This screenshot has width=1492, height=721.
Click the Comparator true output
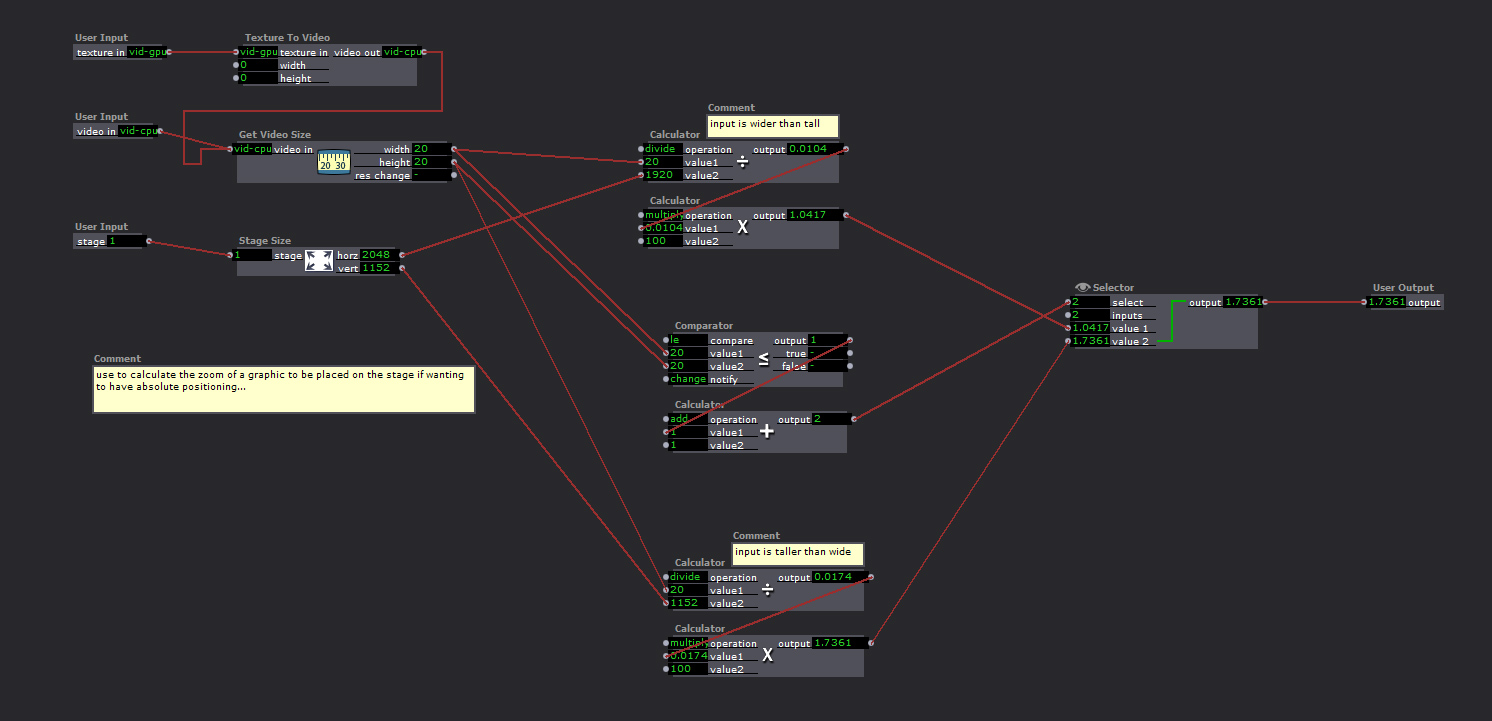click(827, 353)
